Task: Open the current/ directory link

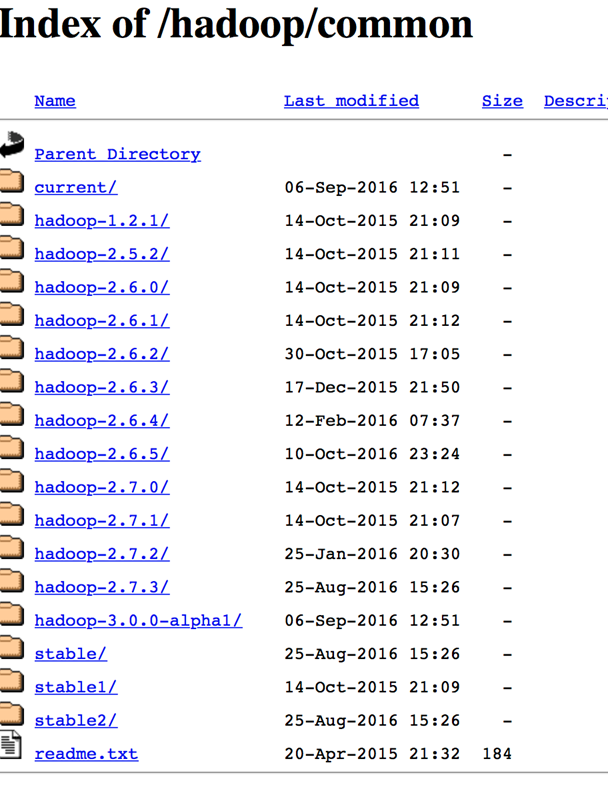Action: [75, 187]
